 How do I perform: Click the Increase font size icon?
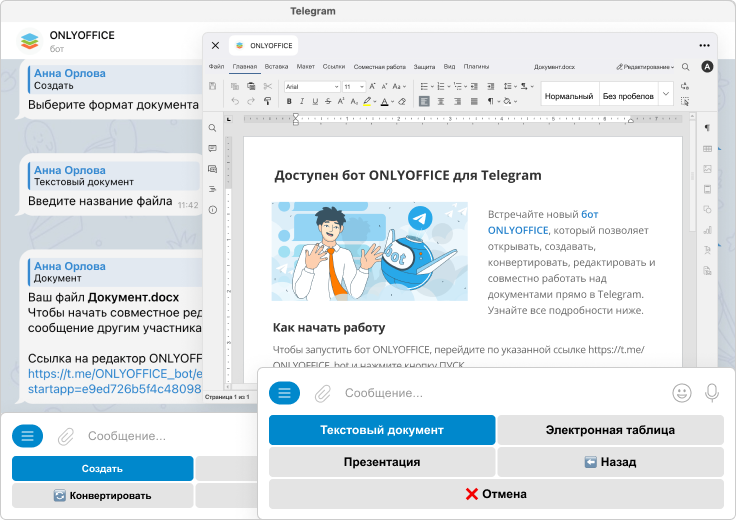pyautogui.click(x=372, y=86)
